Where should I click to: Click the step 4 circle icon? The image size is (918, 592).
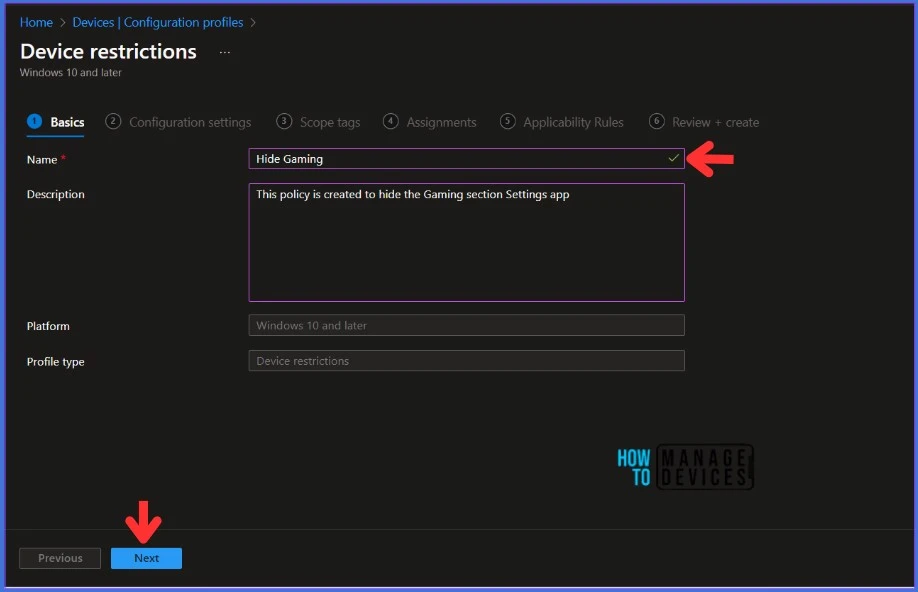click(x=391, y=121)
